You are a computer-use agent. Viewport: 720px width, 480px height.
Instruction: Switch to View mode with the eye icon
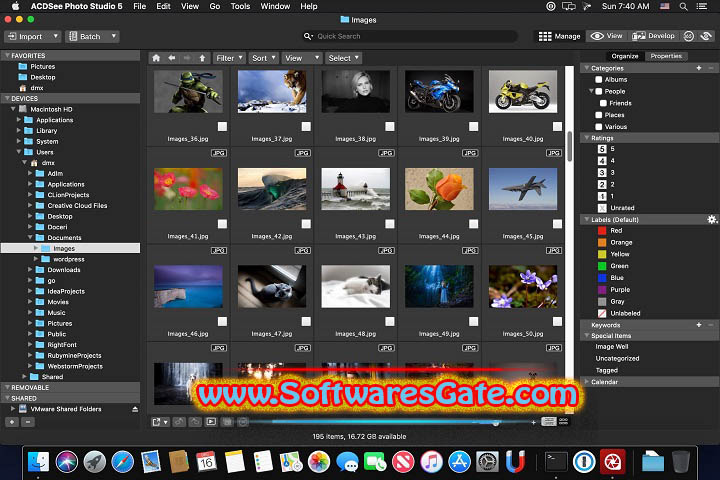coord(607,36)
